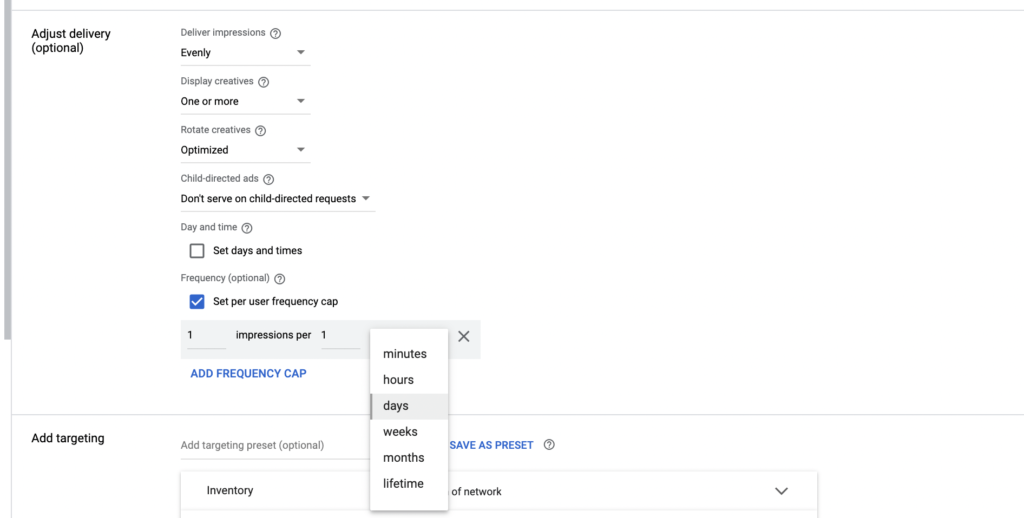Click help icon beside Save as Preset
Image resolution: width=1024 pixels, height=518 pixels.
(549, 445)
